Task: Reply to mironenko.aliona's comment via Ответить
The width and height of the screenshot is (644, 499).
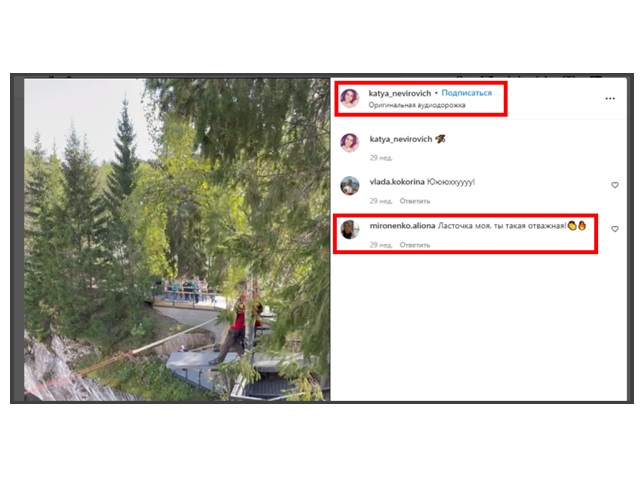Action: pos(415,245)
